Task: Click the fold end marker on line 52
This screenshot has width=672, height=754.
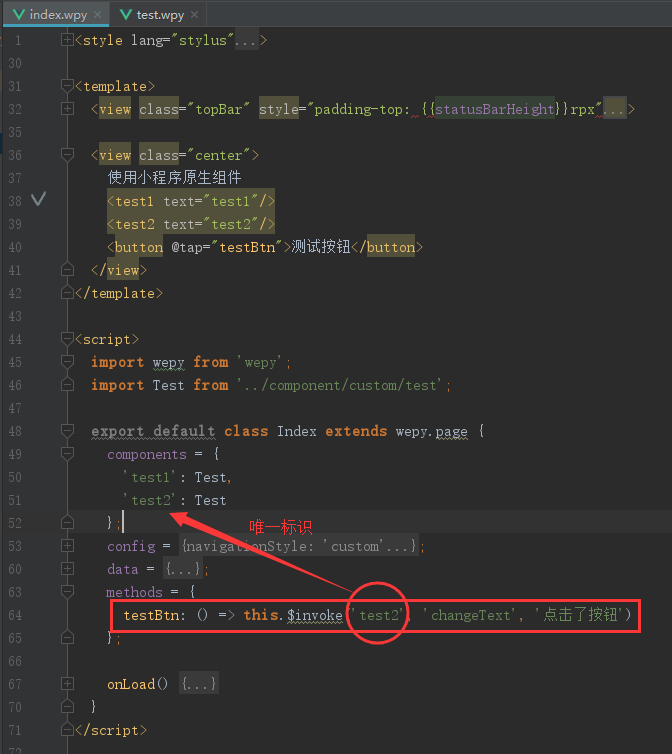Action: [x=67, y=523]
